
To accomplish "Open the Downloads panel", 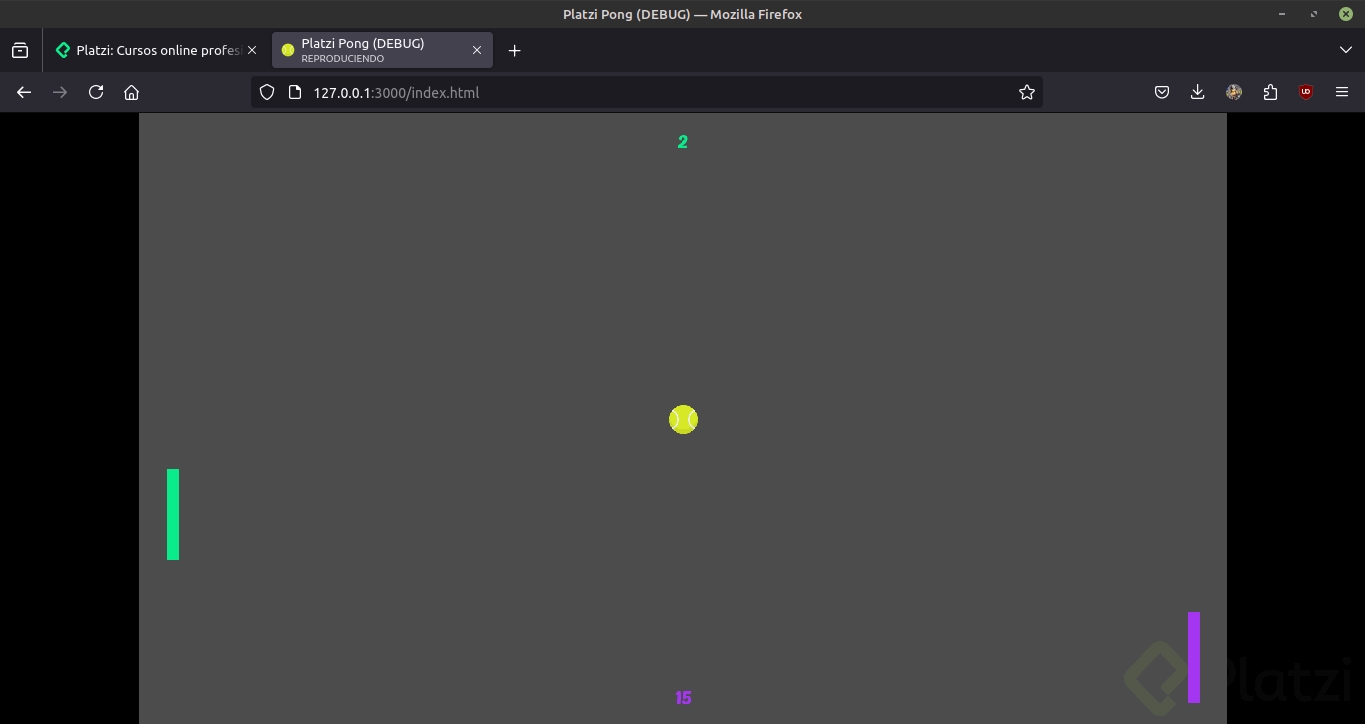I will point(1198,92).
